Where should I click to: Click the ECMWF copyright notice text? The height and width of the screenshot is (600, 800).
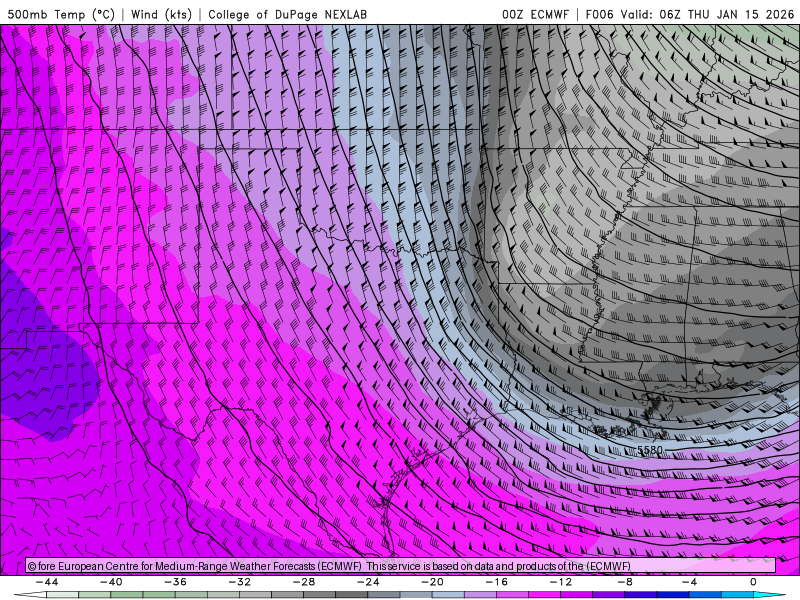pos(195,566)
